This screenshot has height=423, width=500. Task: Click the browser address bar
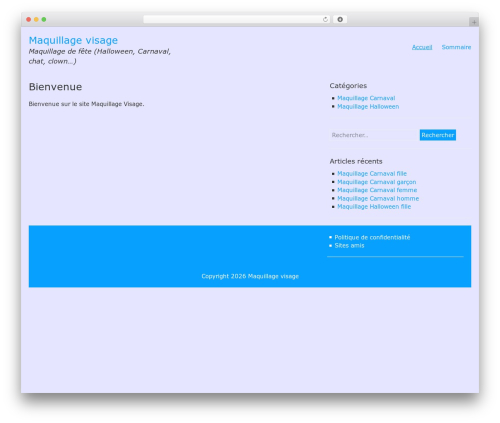pyautogui.click(x=236, y=19)
